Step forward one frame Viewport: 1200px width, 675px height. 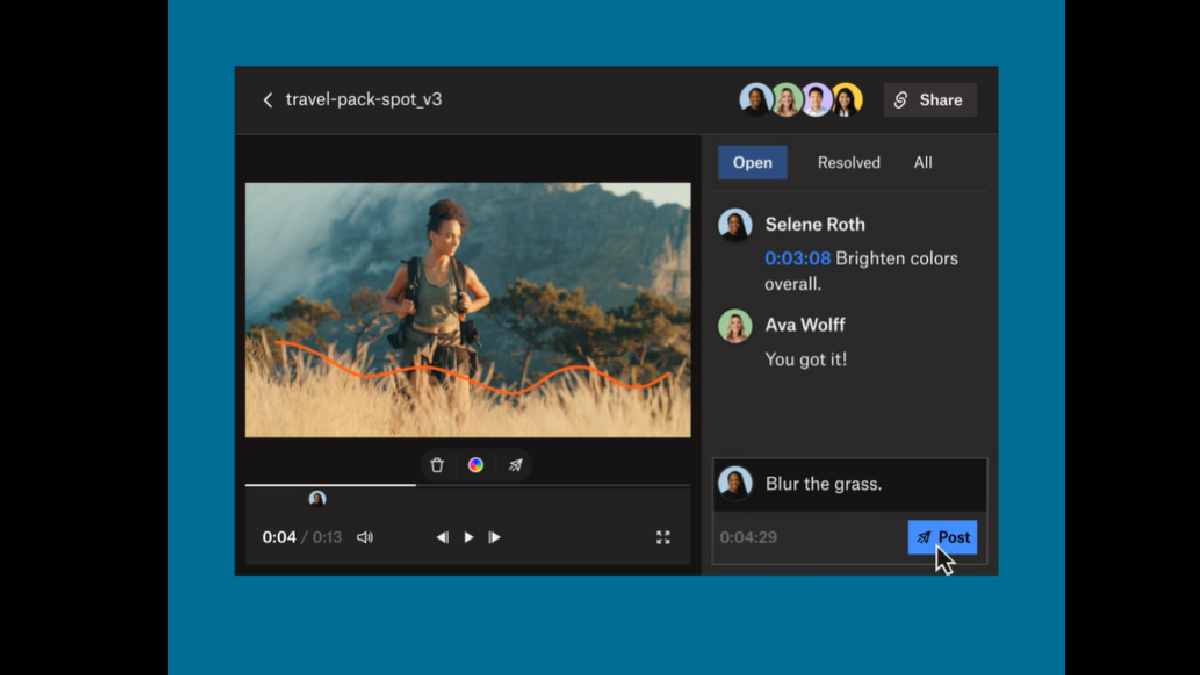pos(494,537)
